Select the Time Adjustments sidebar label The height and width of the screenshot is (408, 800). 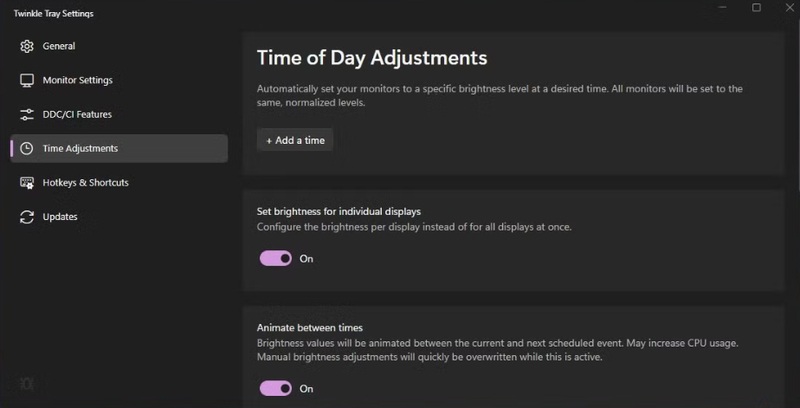tap(80, 149)
